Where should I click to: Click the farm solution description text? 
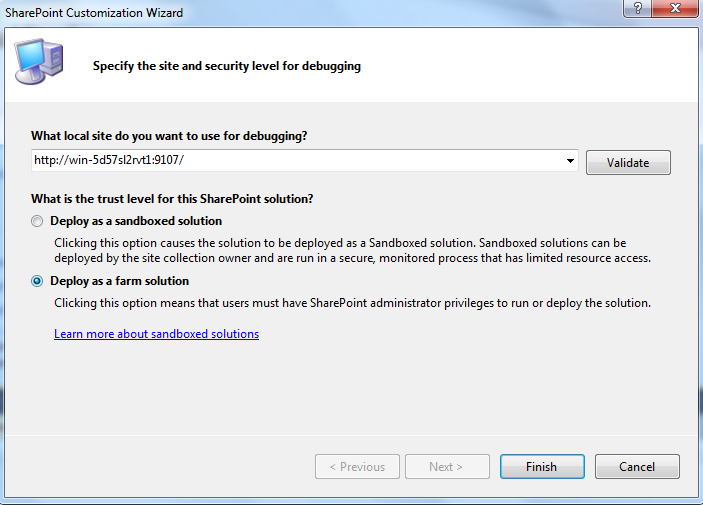click(352, 303)
